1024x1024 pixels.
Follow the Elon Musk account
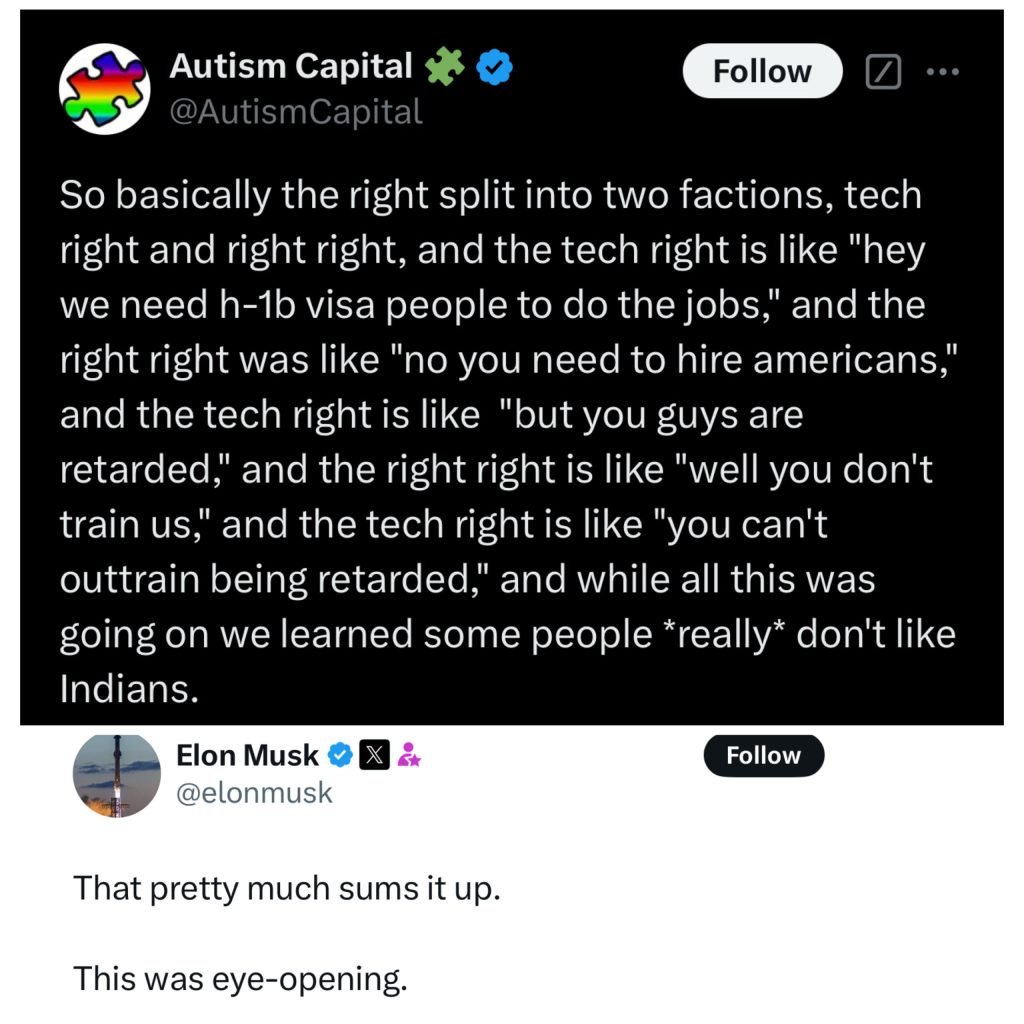tap(763, 756)
